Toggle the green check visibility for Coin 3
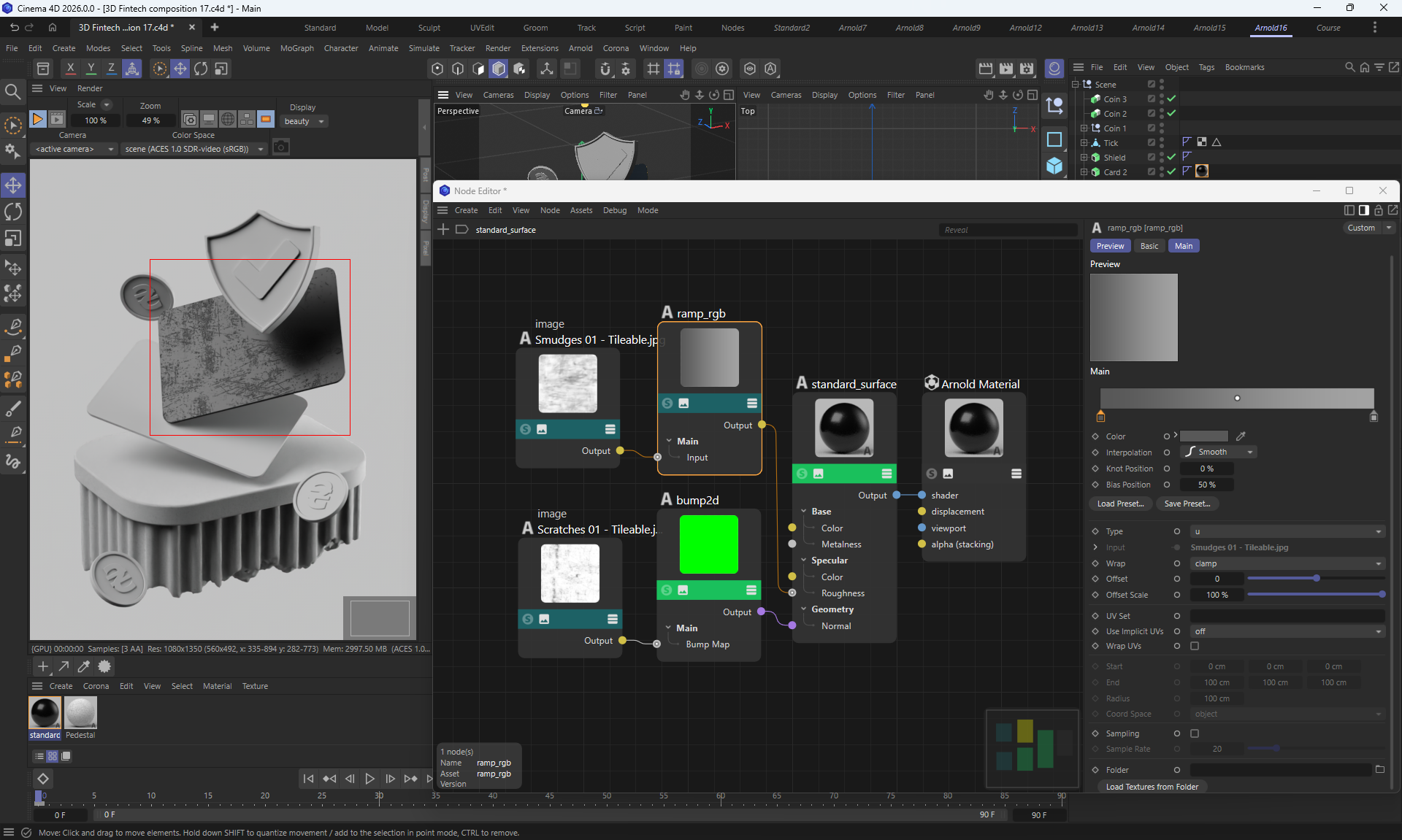1402x840 pixels. click(x=1171, y=99)
